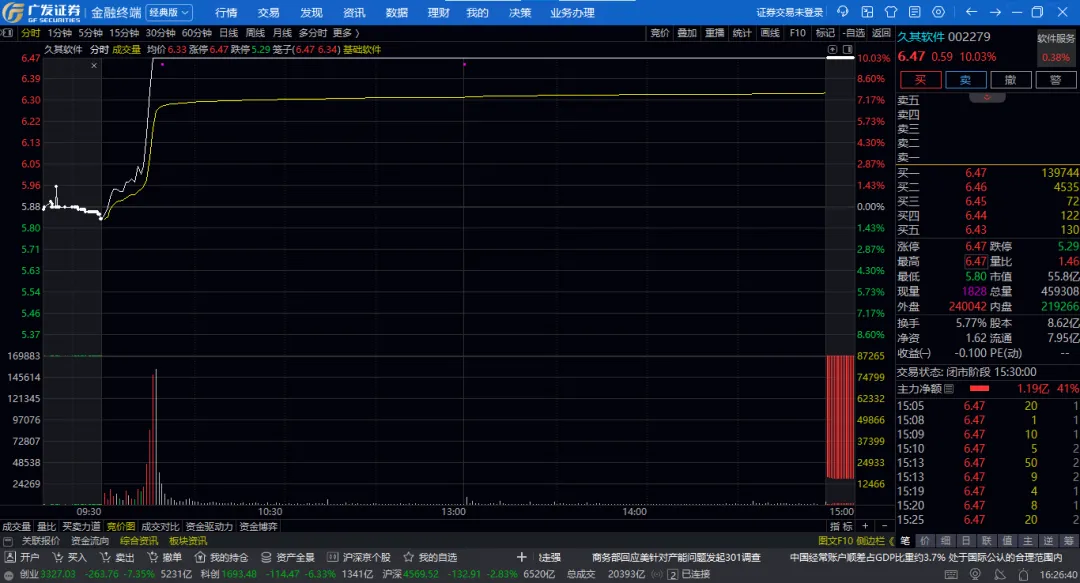1080x583 pixels.
Task: Open settings hexagon icon
Action: click(939, 12)
